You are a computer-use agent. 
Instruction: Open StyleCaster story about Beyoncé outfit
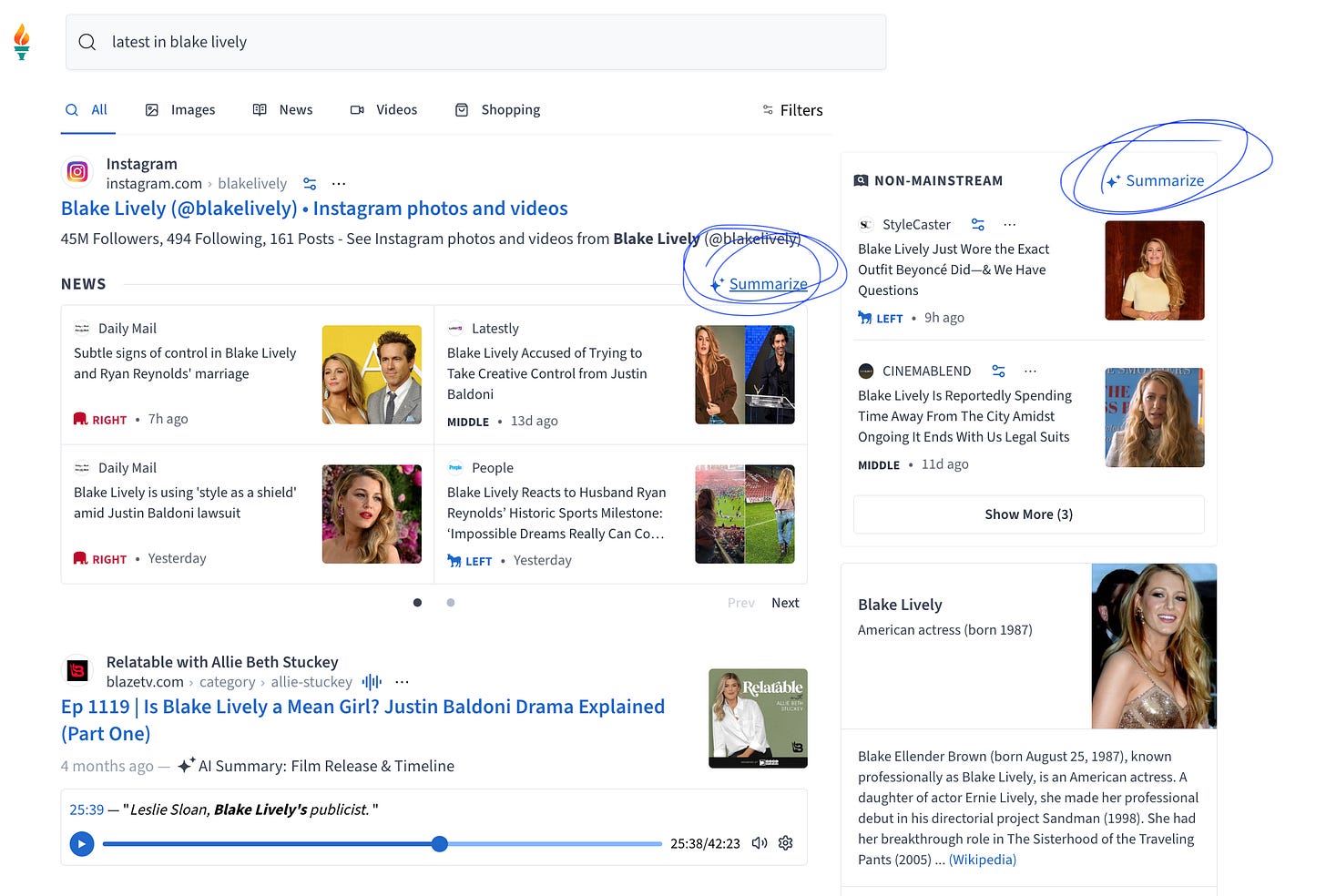(954, 270)
